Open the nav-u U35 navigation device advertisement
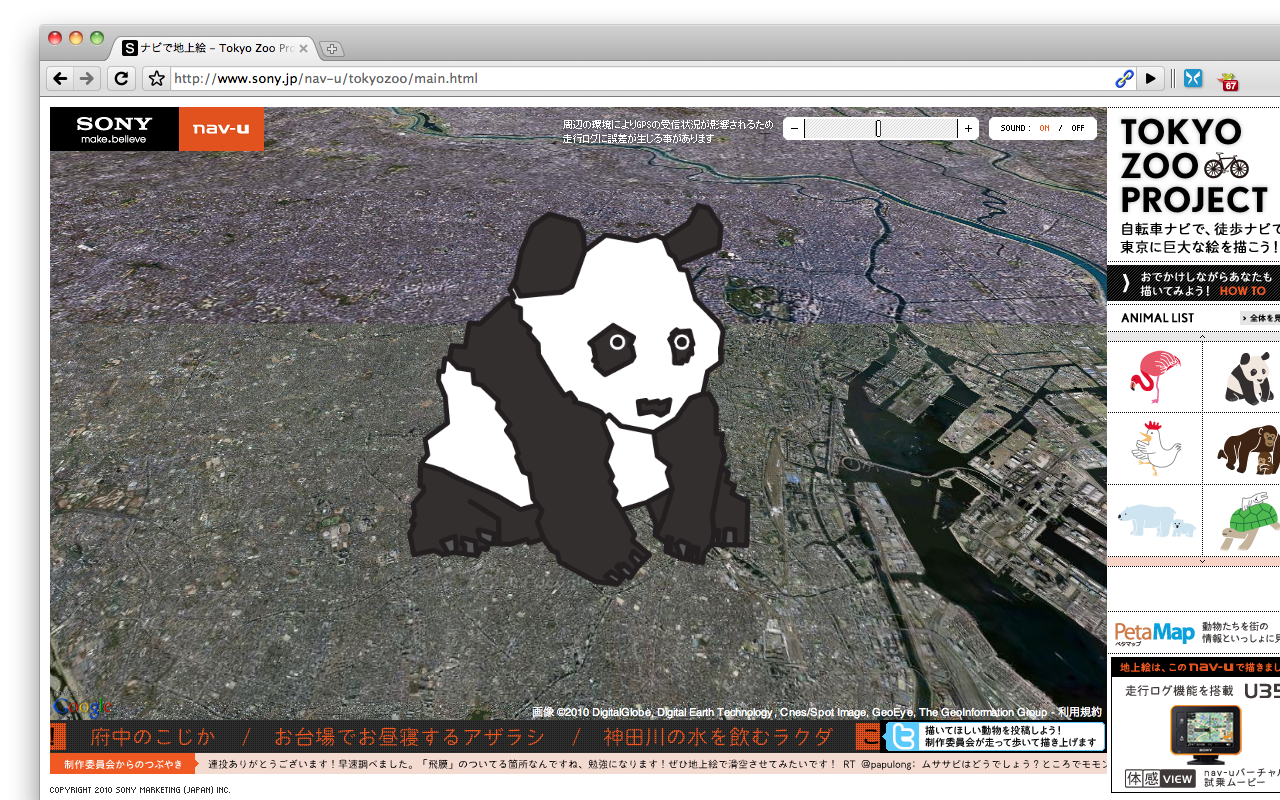The height and width of the screenshot is (800, 1280). pos(1197,724)
